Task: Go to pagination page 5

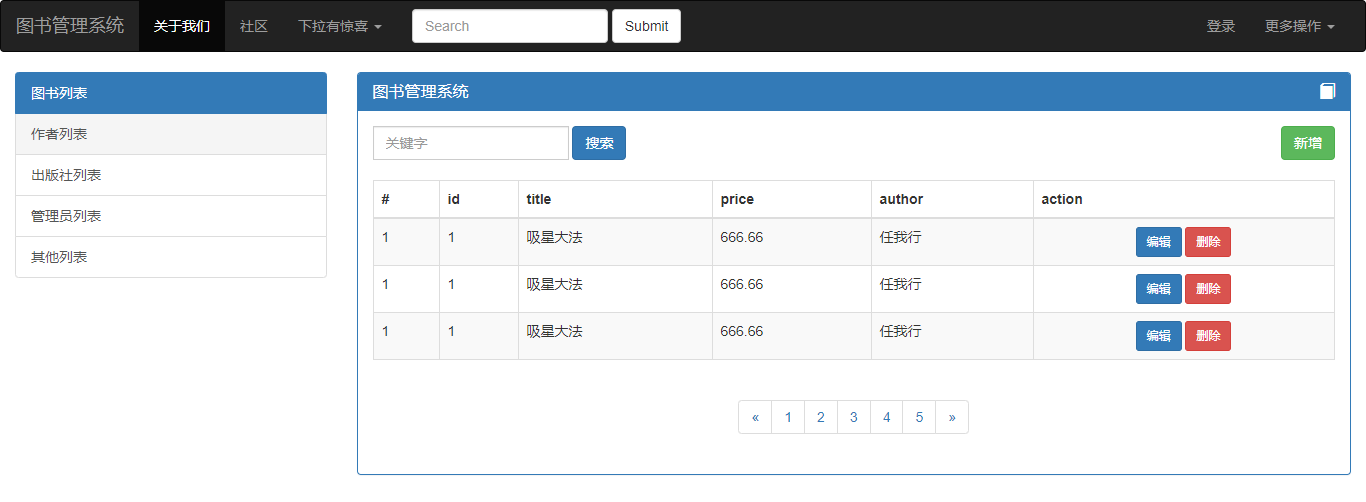Action: [x=919, y=417]
